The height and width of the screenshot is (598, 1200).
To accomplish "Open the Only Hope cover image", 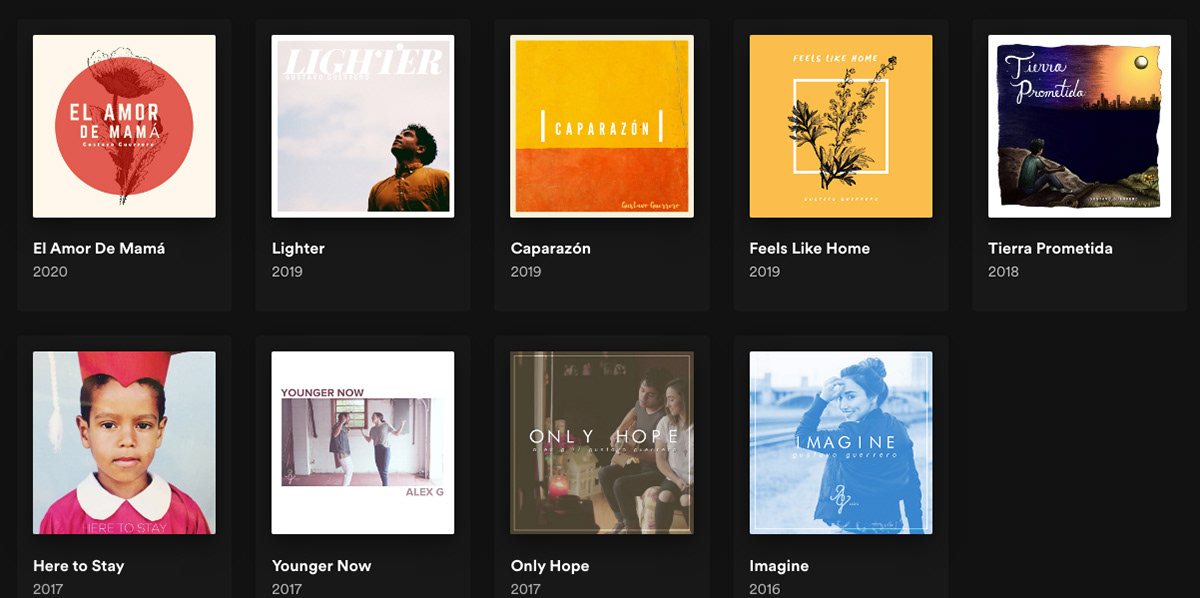I will (602, 443).
